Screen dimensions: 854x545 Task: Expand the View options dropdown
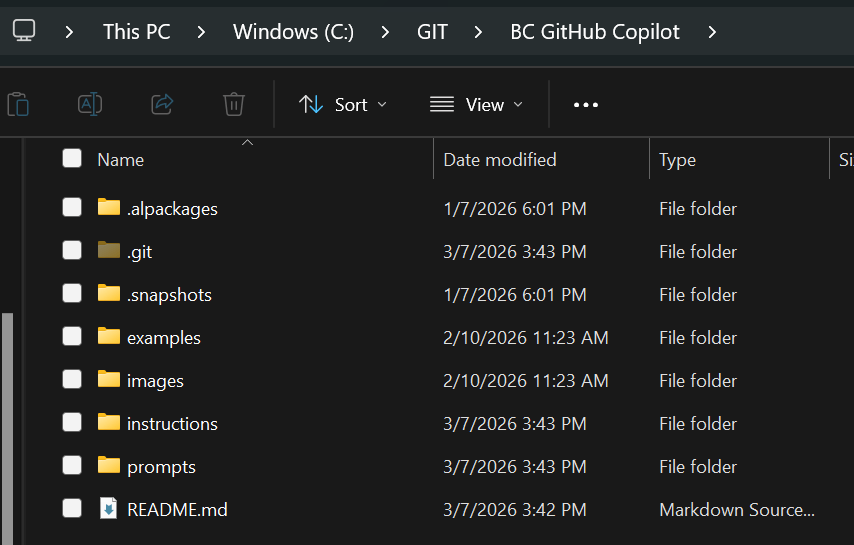[476, 105]
